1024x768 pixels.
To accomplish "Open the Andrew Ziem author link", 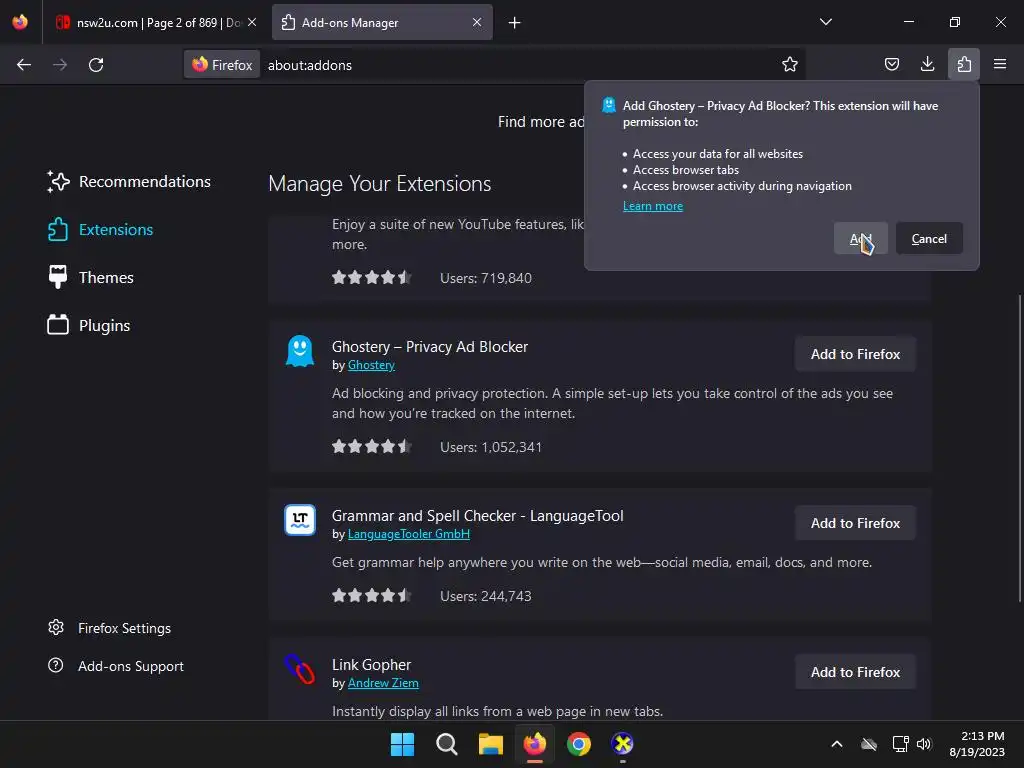I will pyautogui.click(x=383, y=683).
